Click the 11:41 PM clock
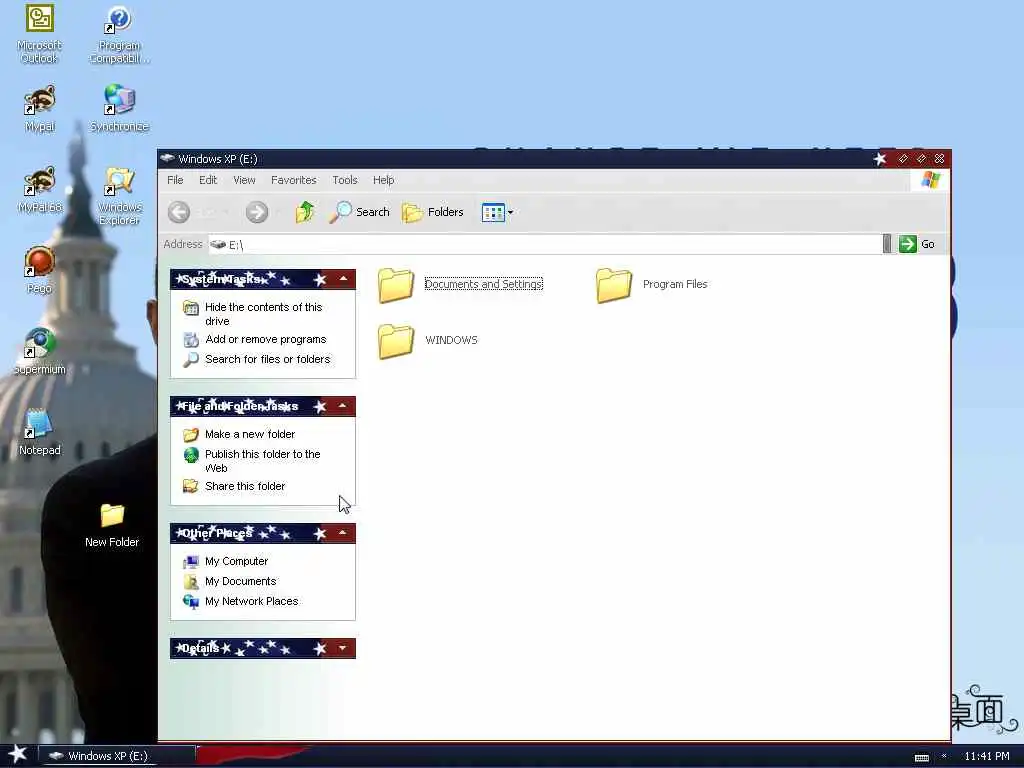This screenshot has height=768, width=1024. click(987, 756)
